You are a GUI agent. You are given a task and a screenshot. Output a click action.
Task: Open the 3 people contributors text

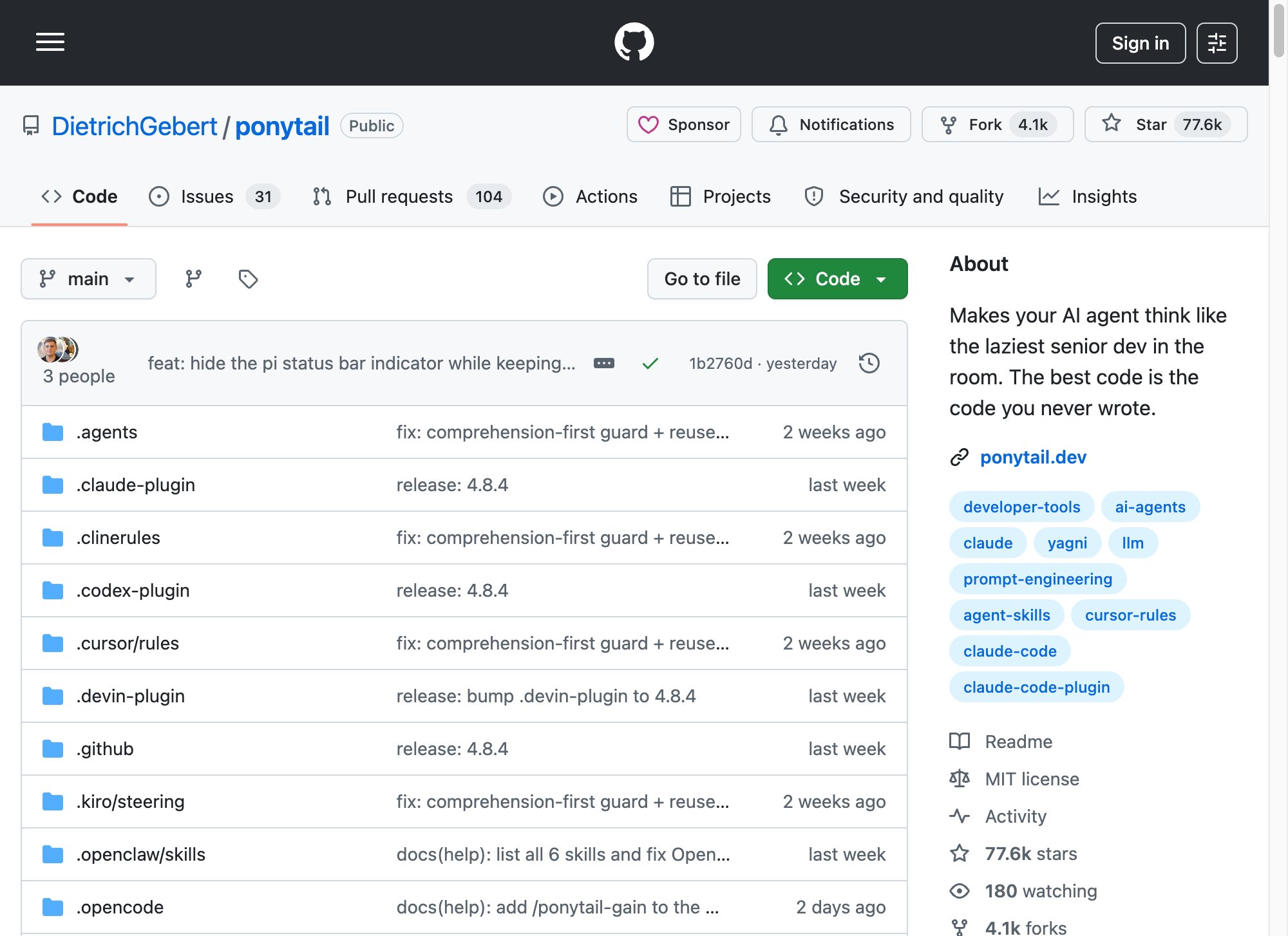(79, 376)
